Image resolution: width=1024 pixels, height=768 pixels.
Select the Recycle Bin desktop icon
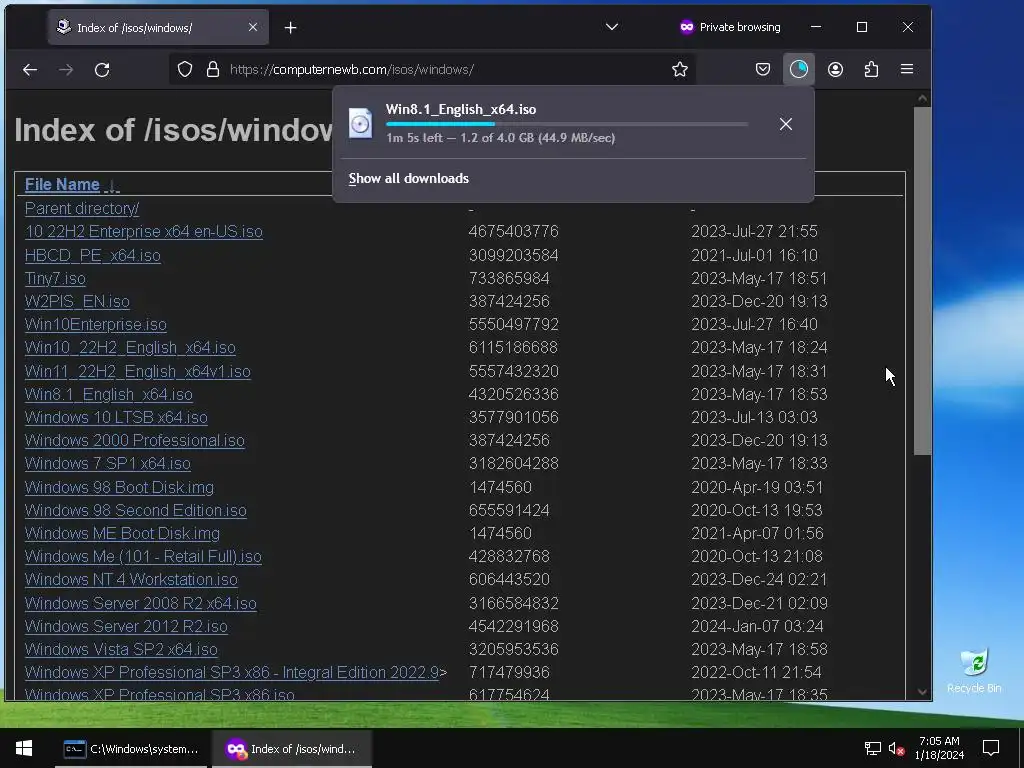(x=974, y=671)
